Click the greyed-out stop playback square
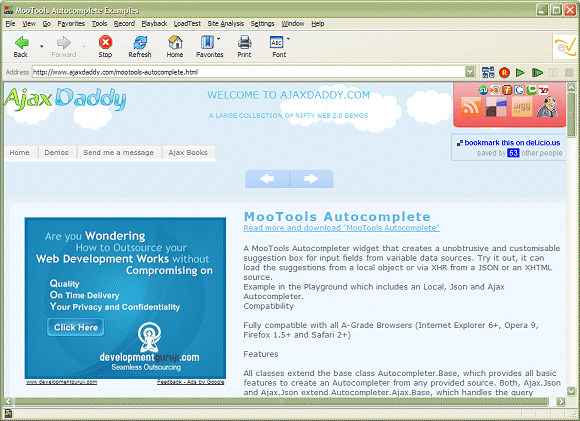The height and width of the screenshot is (421, 580). (569, 73)
